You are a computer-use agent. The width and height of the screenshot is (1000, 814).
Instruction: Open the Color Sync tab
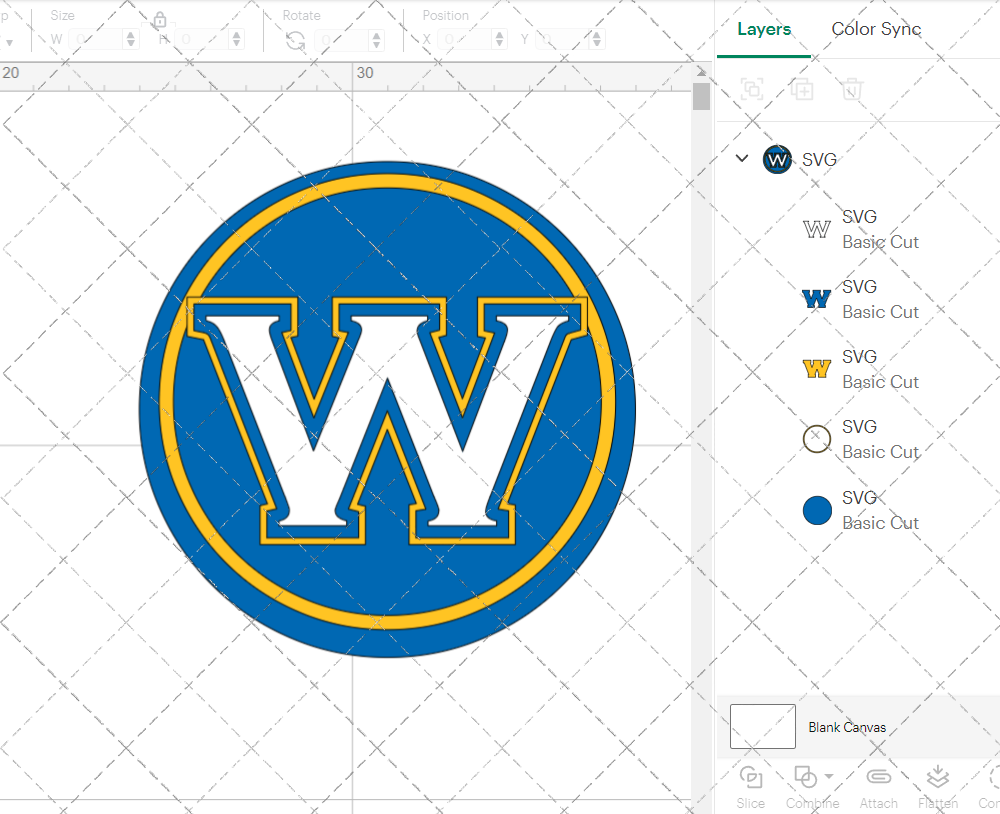876,29
